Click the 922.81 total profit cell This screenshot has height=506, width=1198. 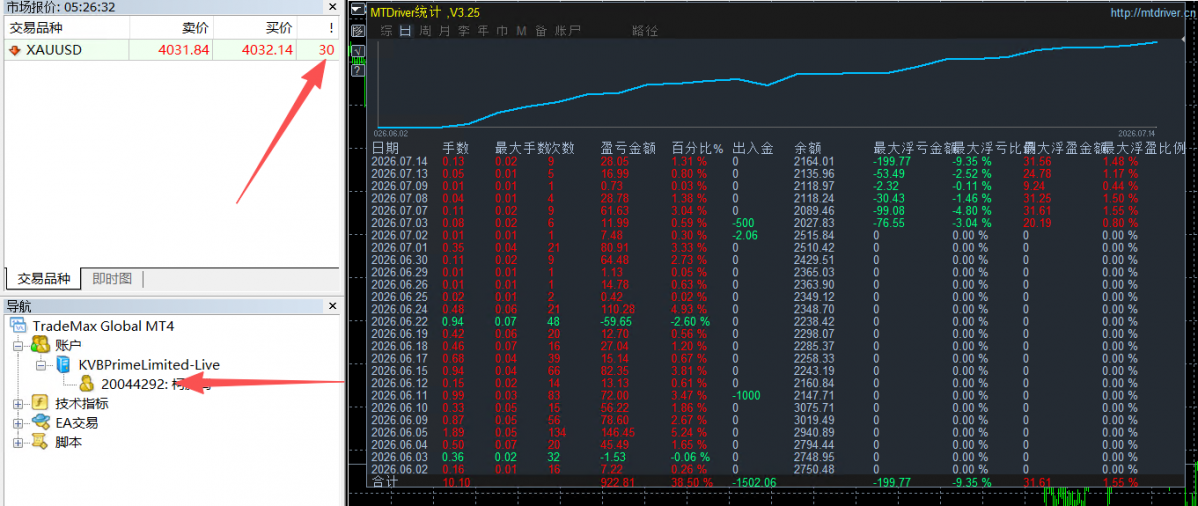coord(618,482)
